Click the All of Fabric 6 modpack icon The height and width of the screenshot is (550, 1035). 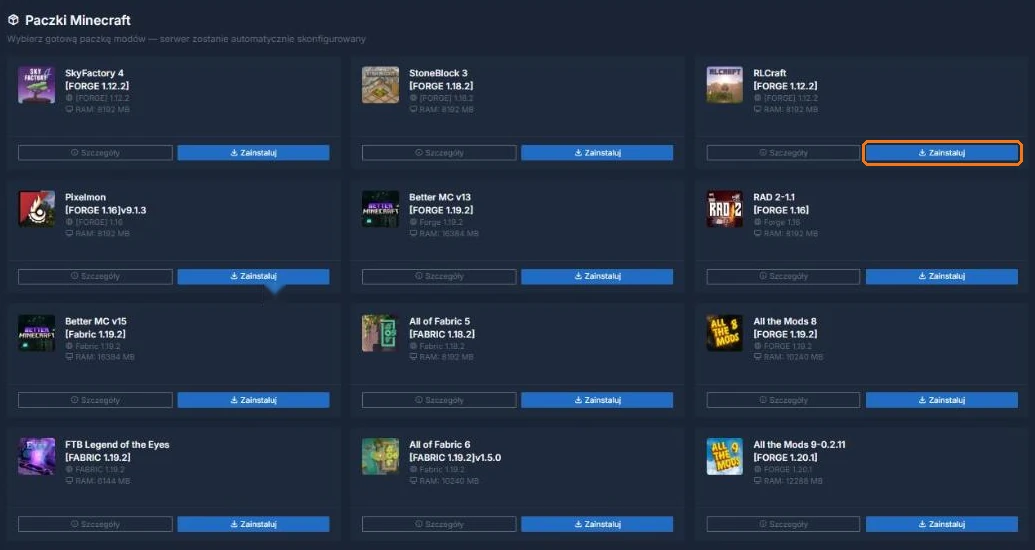click(380, 456)
